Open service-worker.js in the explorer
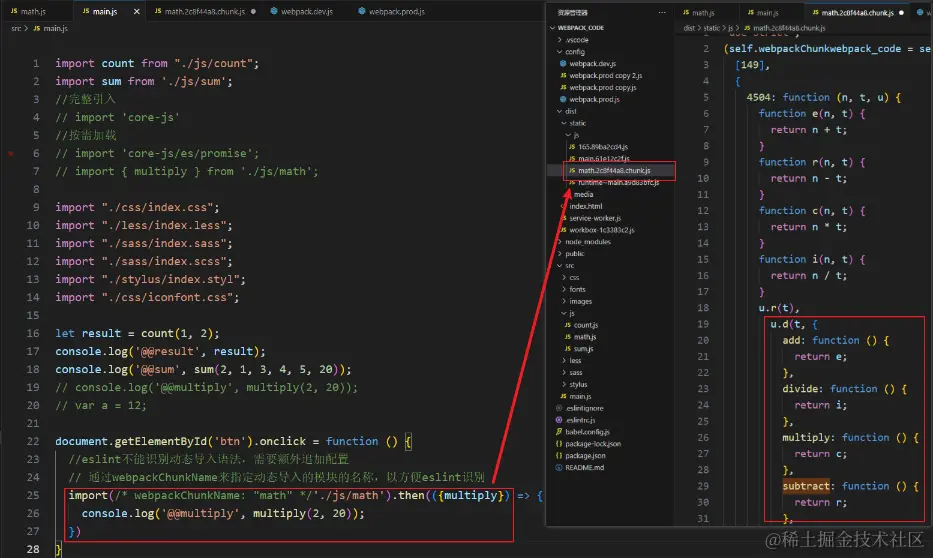 tap(595, 218)
